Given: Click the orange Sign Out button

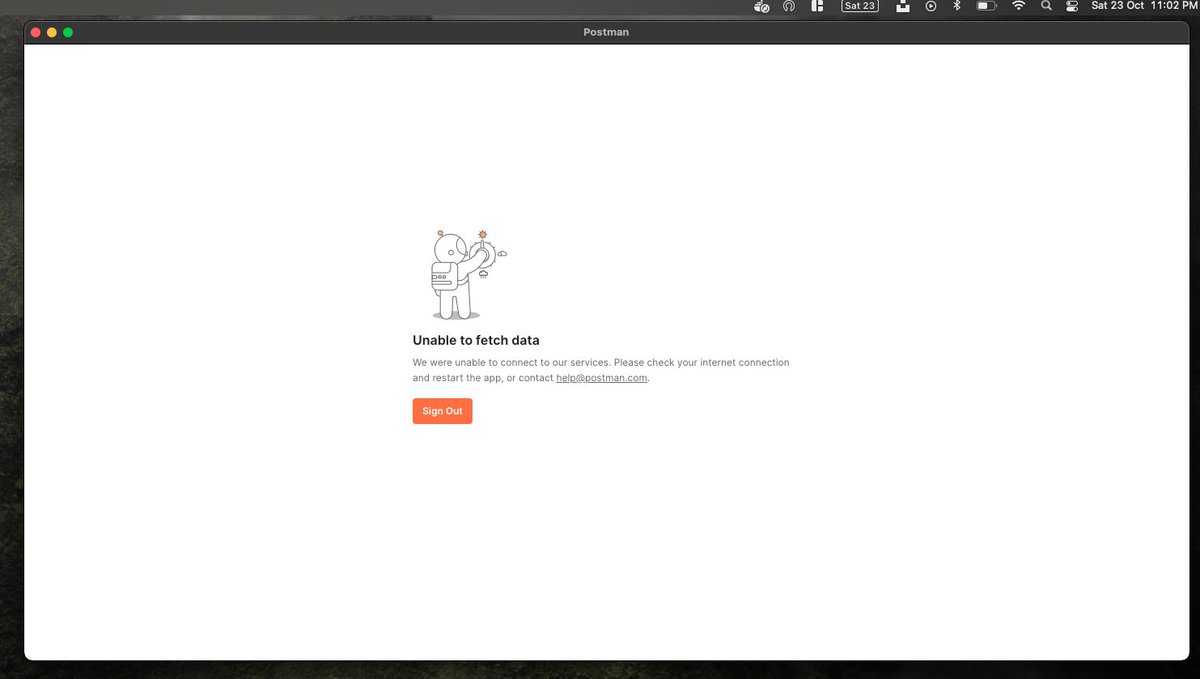Looking at the screenshot, I should [x=442, y=411].
